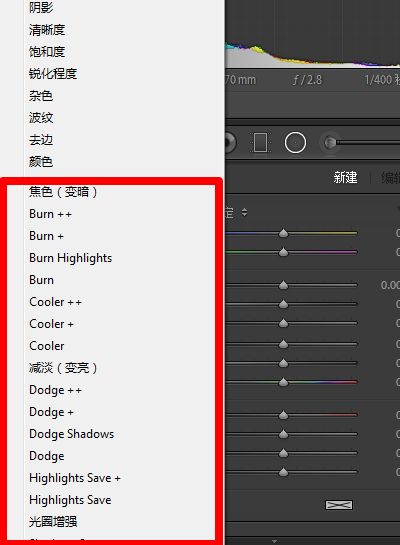Click the green-magenta tint slider handle
Image resolution: width=400 pixels, height=545 pixels.
(284, 252)
